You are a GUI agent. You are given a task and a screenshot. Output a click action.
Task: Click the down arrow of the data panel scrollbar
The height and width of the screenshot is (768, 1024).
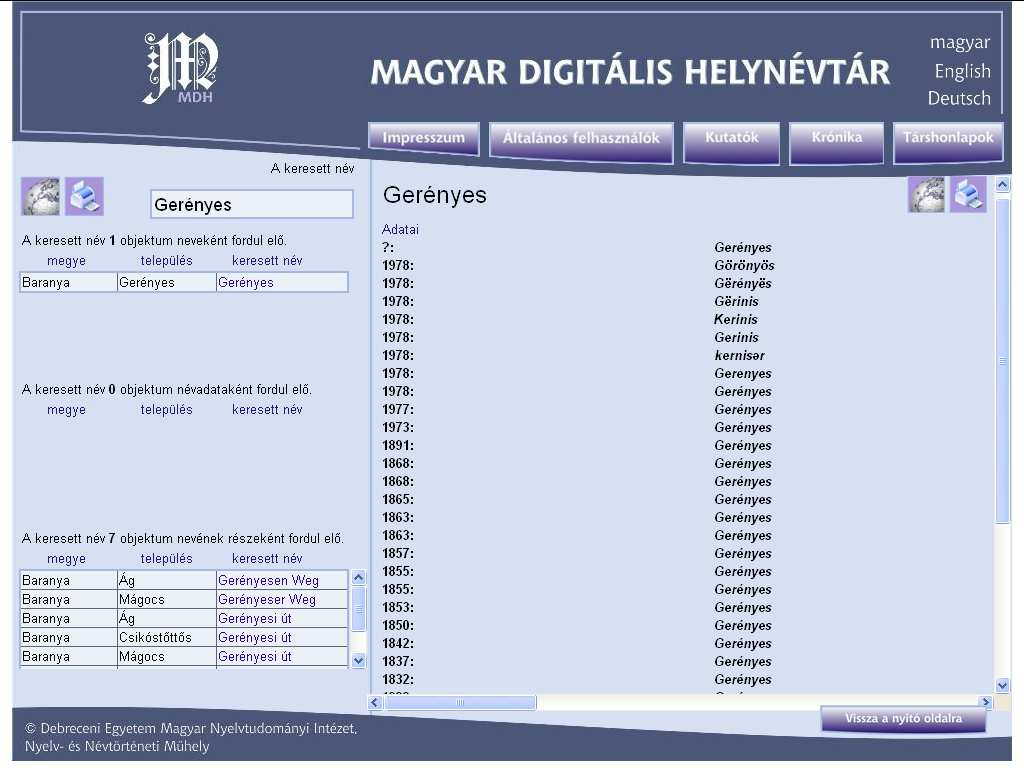[x=1002, y=686]
